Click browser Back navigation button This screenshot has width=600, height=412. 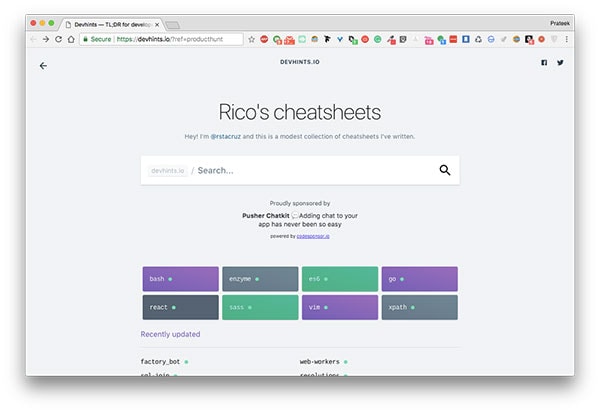(33, 39)
